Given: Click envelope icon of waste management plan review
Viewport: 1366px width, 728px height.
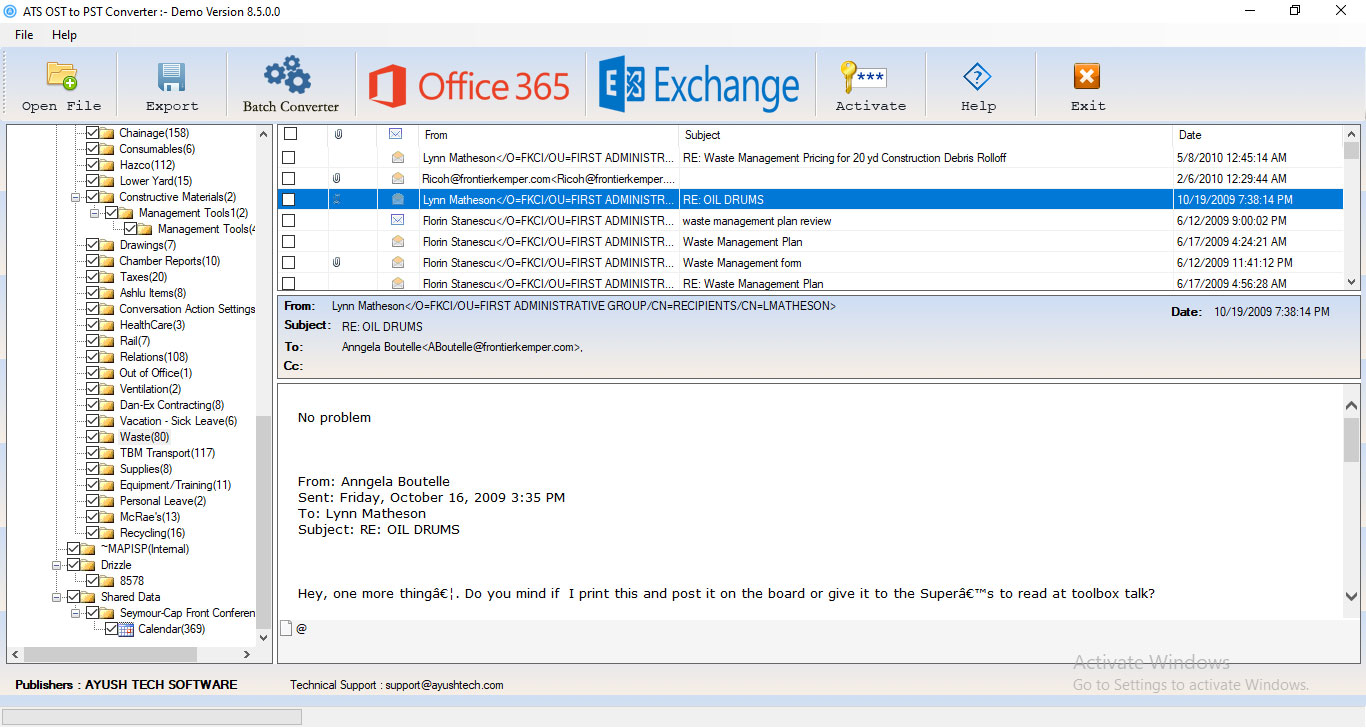Looking at the screenshot, I should point(398,220).
